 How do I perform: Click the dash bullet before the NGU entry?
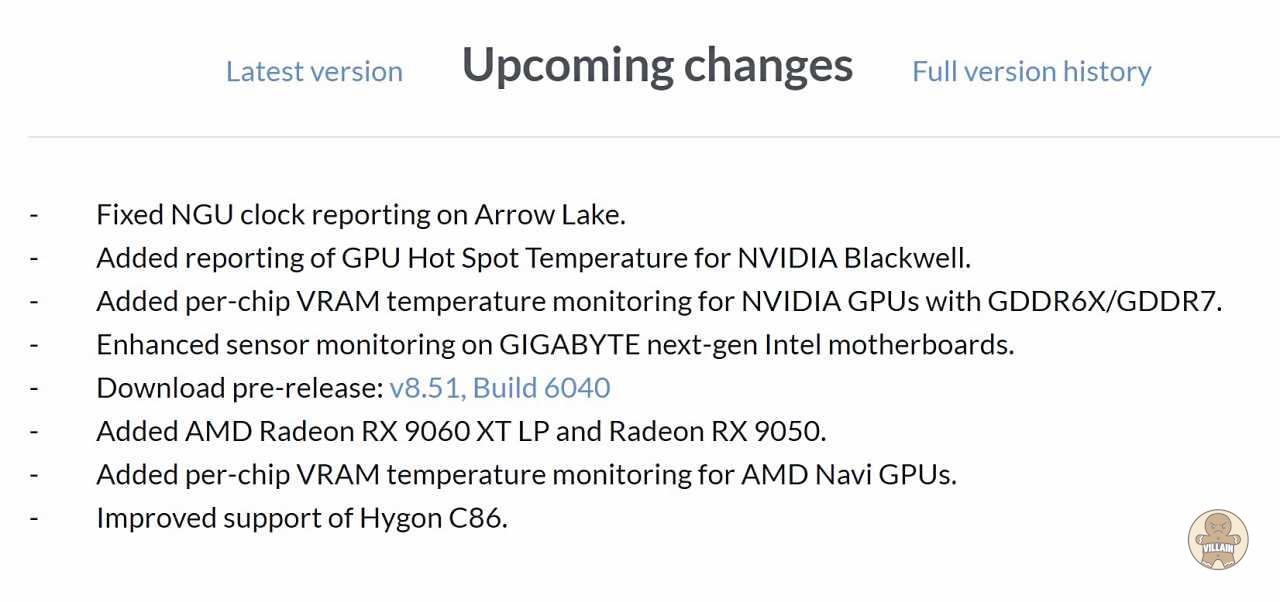coord(35,215)
